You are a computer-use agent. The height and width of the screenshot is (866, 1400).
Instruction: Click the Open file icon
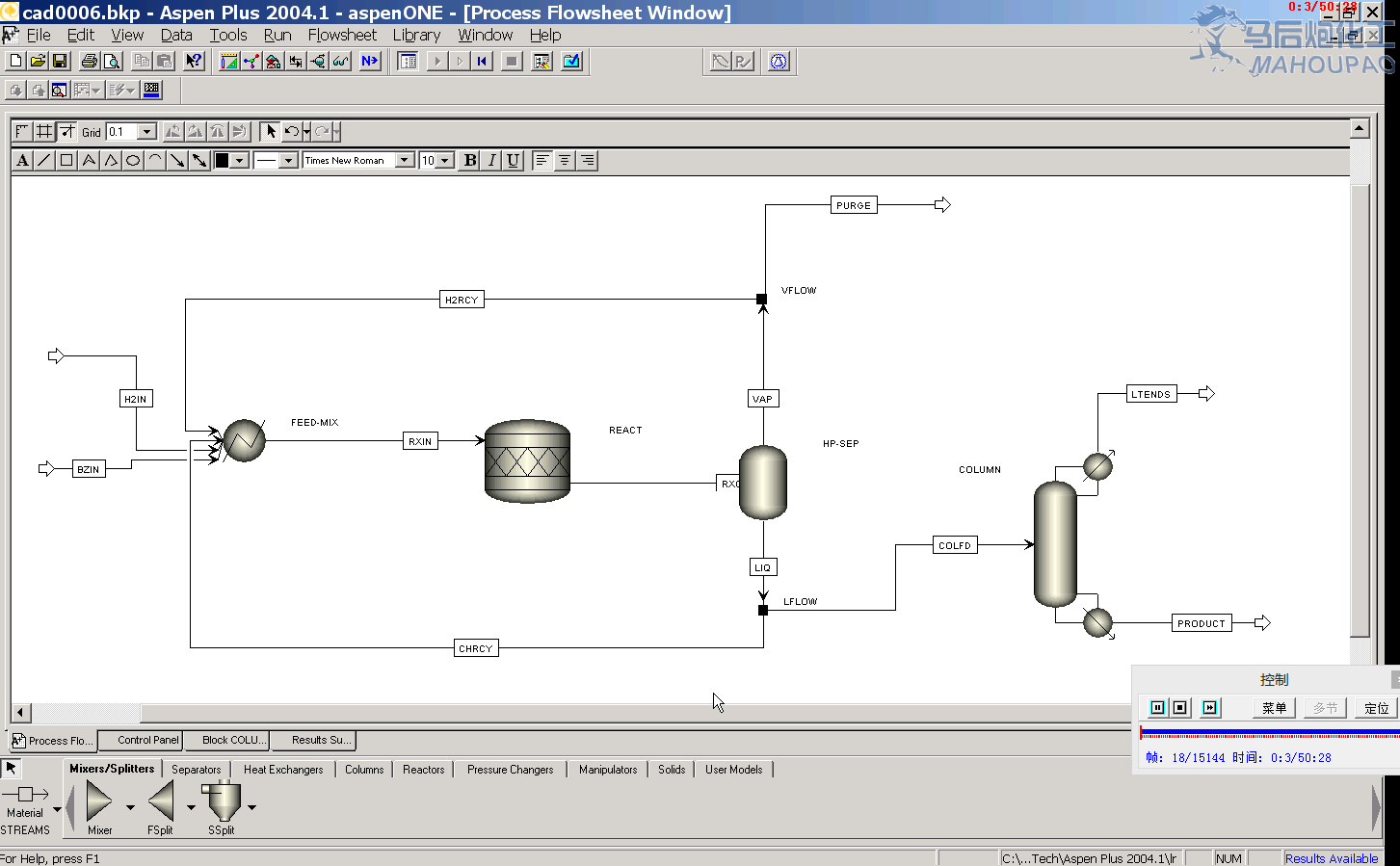coord(38,61)
